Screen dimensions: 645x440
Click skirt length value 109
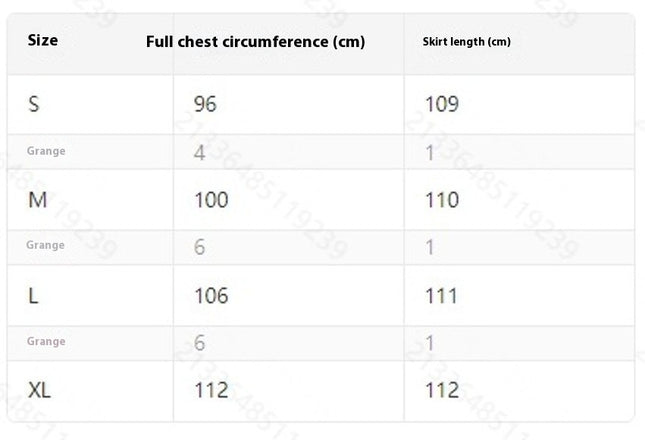442,104
